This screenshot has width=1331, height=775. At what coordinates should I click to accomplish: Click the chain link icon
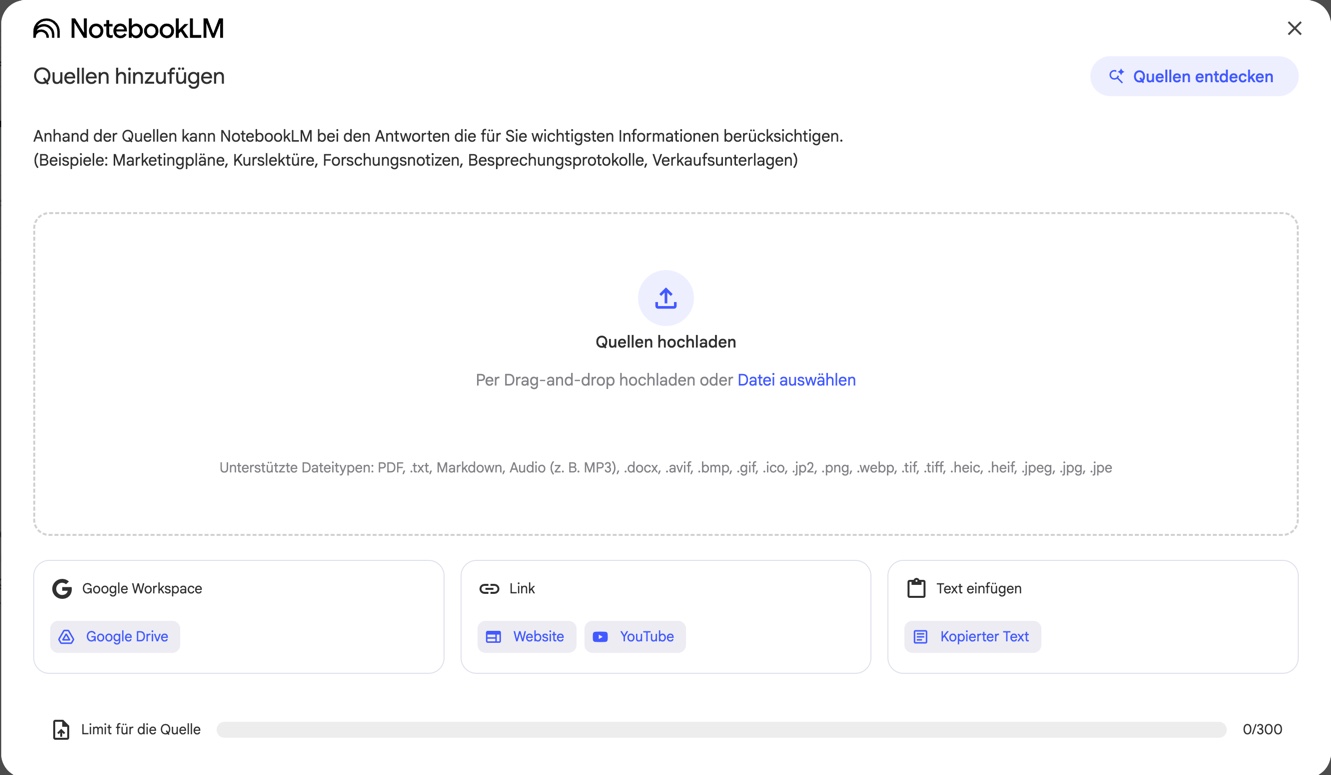[489, 589]
